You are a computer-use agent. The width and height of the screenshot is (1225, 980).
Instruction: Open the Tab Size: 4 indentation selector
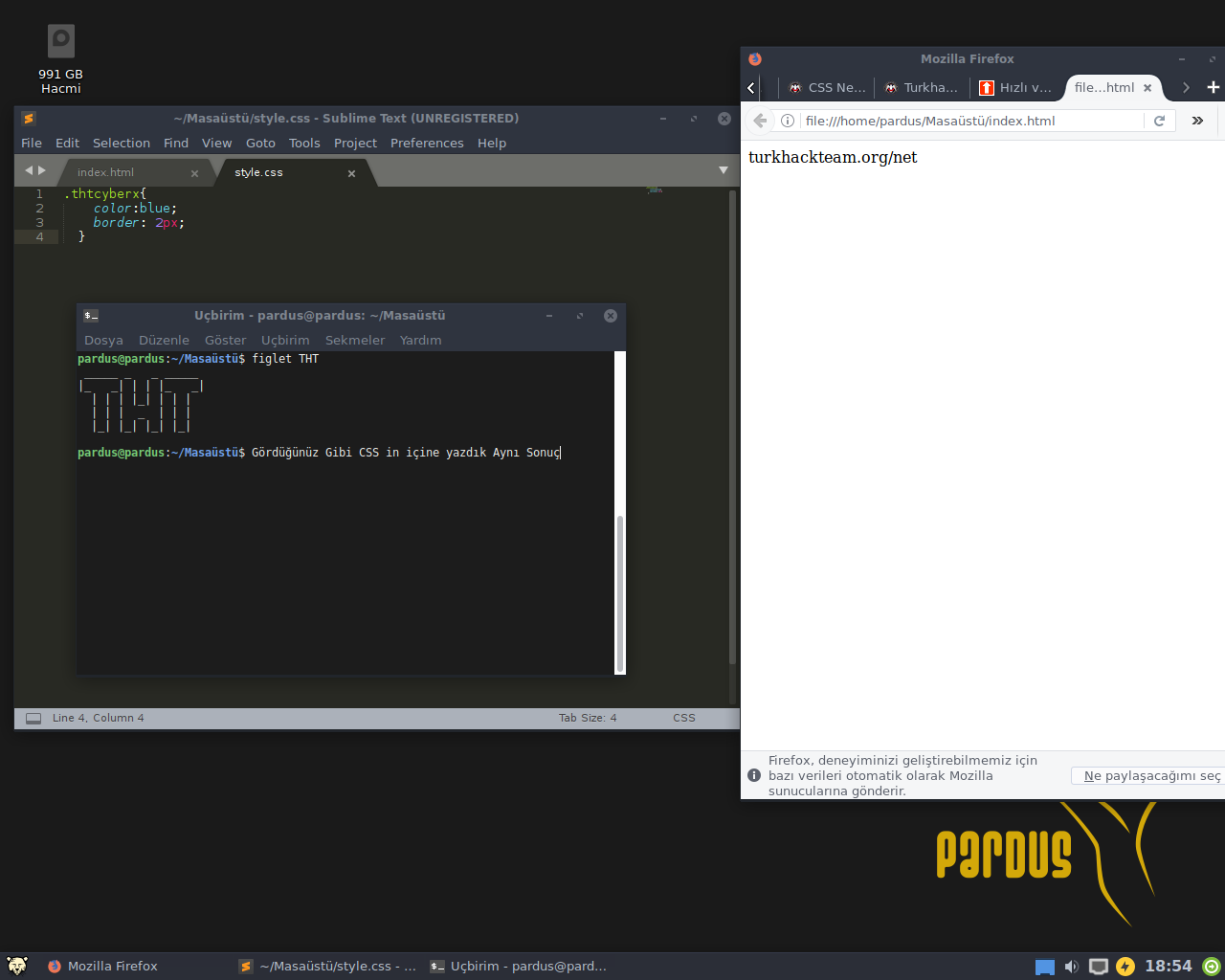click(588, 718)
